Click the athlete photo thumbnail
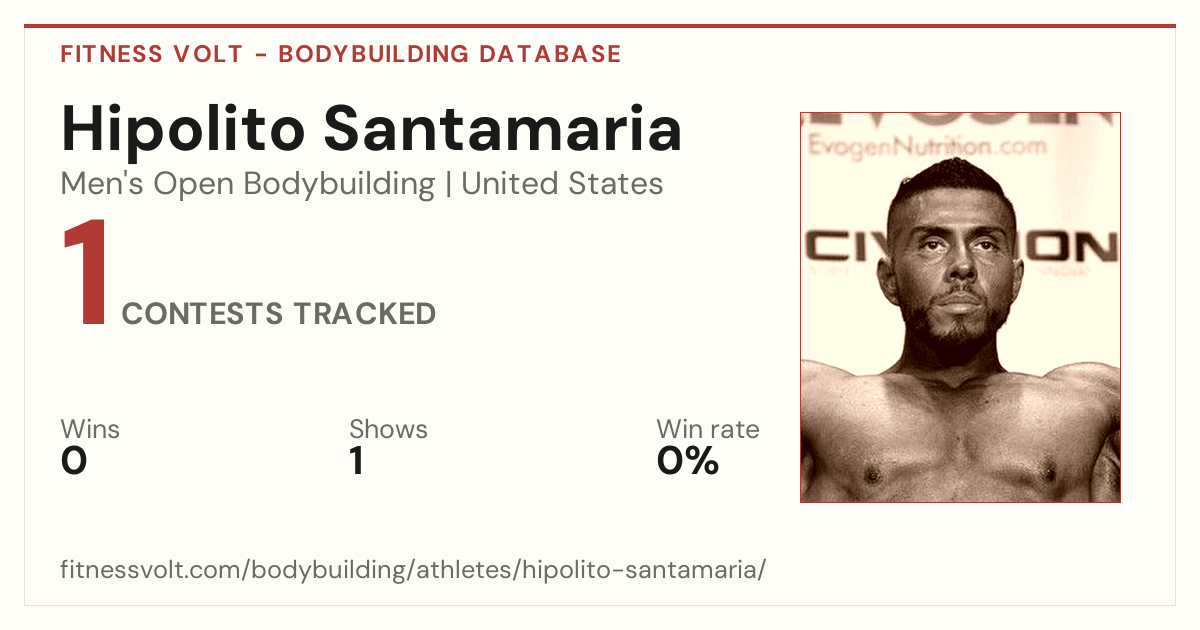The width and height of the screenshot is (1200, 630). pos(960,307)
